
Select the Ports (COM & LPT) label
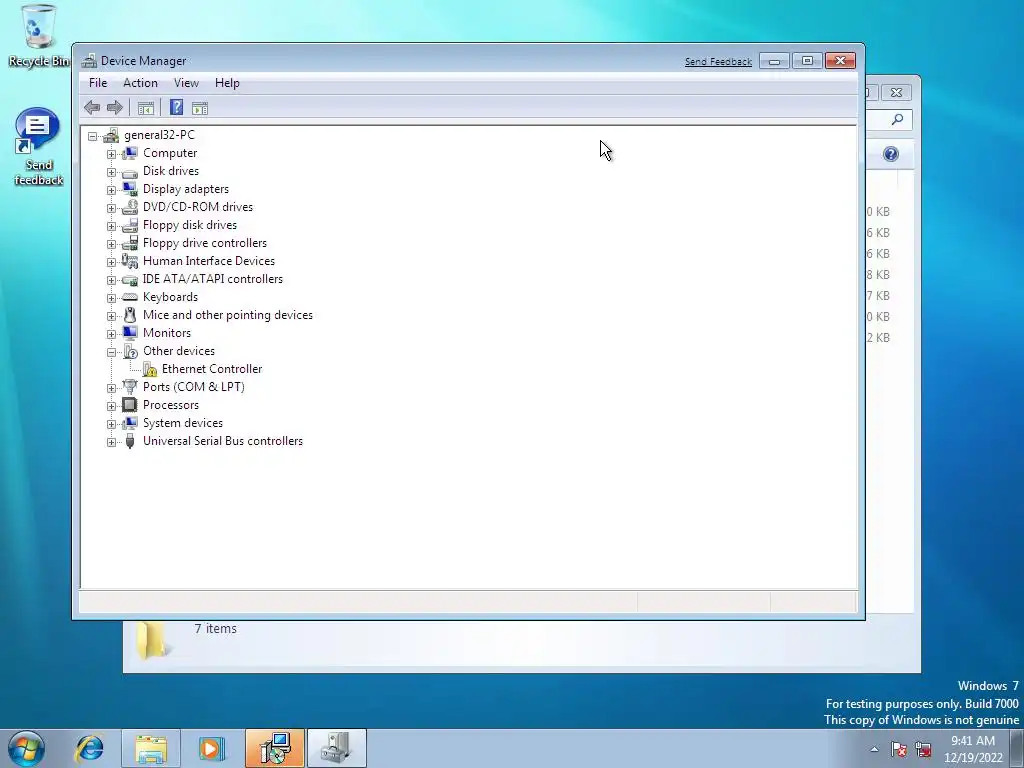194,387
